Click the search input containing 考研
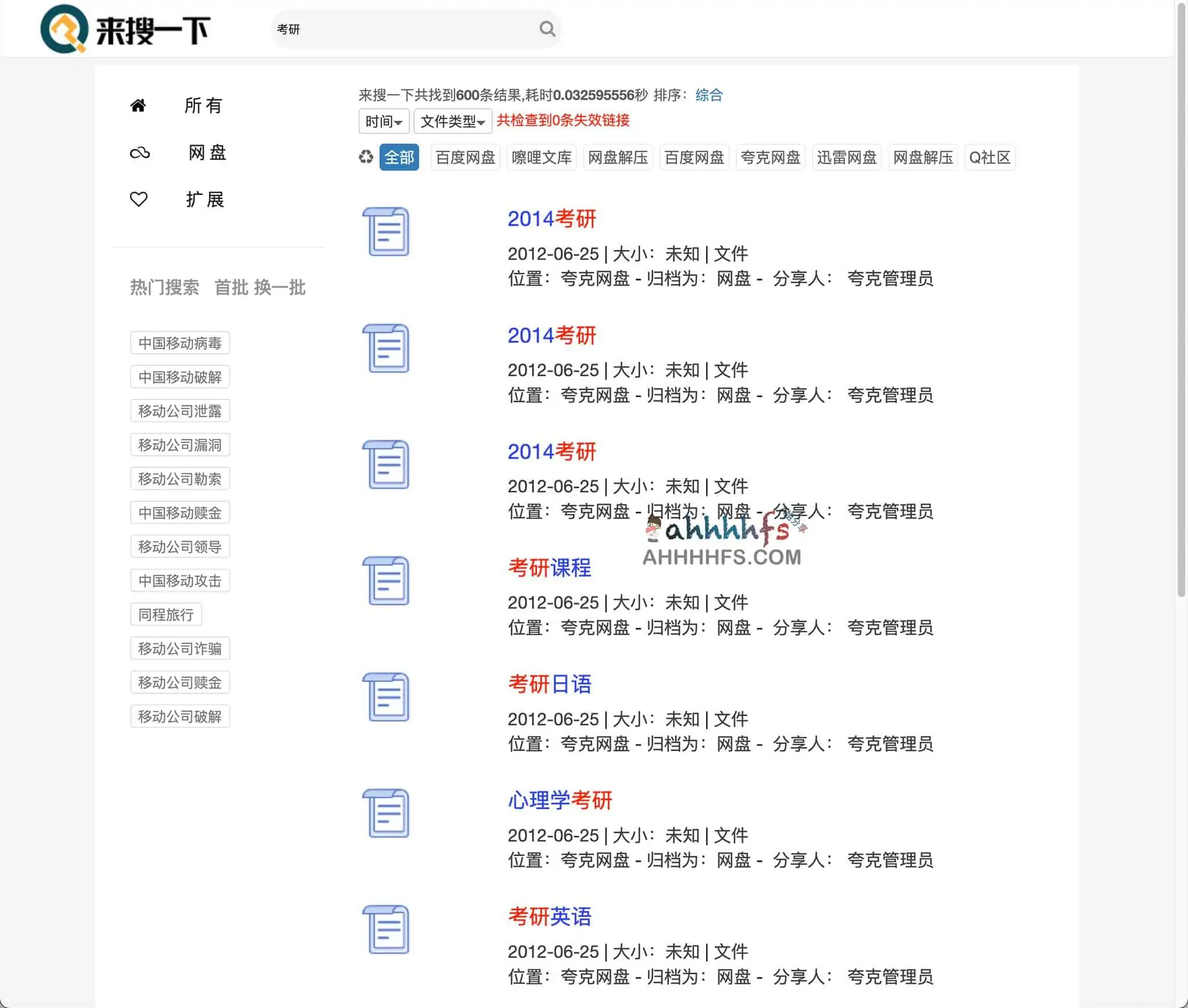Image resolution: width=1188 pixels, height=1008 pixels. pos(406,28)
